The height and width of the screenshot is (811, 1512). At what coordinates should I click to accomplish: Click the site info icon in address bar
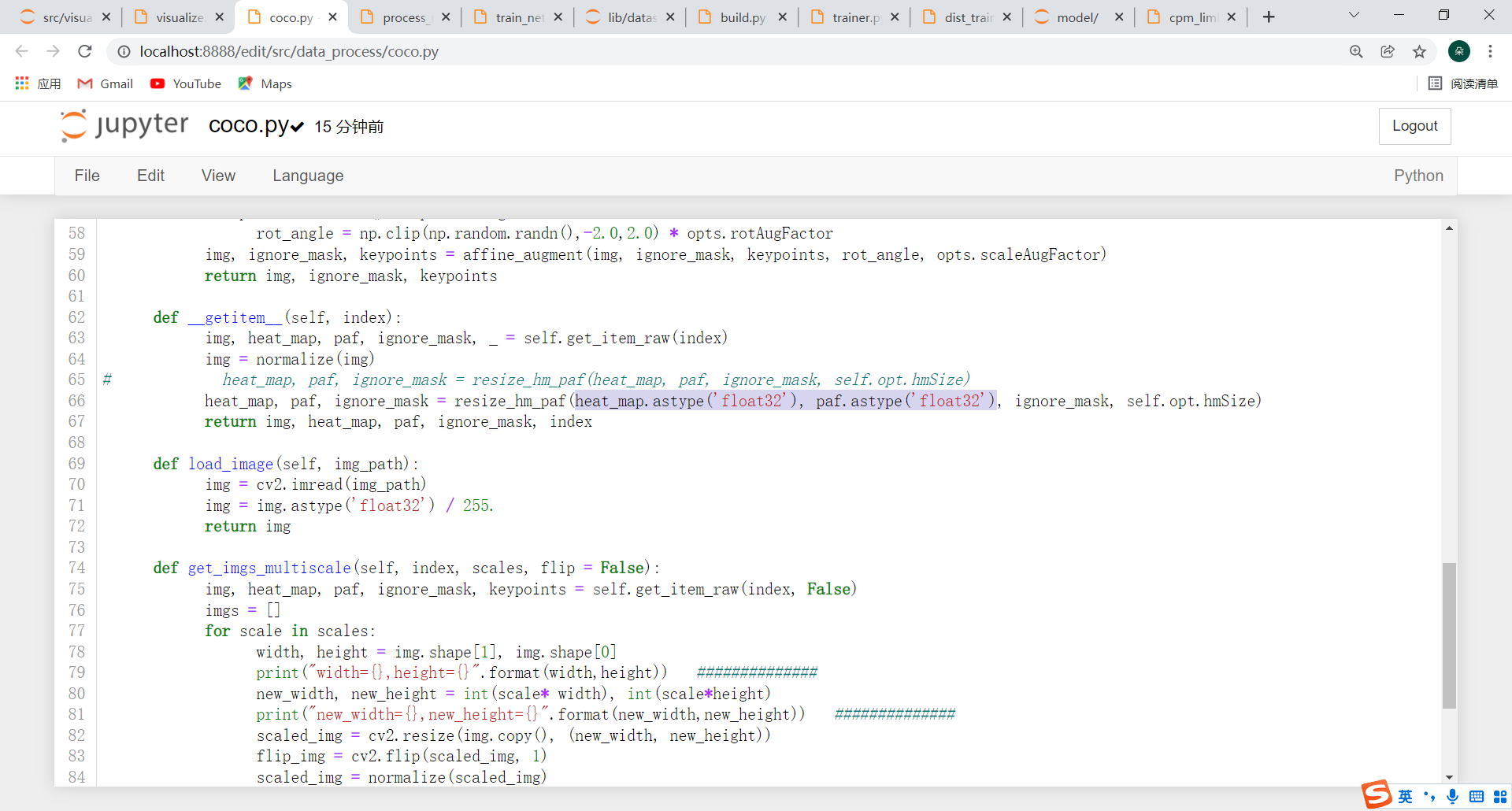pos(124,51)
